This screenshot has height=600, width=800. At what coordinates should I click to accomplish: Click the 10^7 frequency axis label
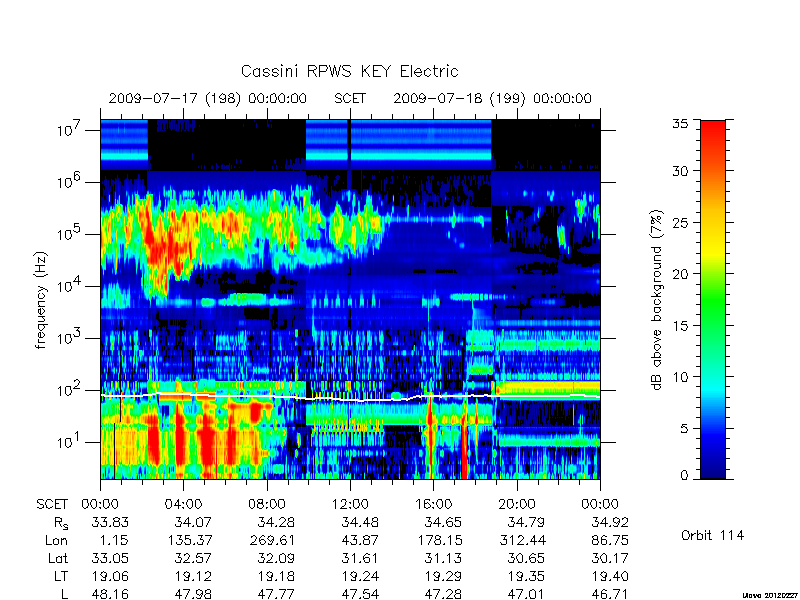click(x=68, y=129)
